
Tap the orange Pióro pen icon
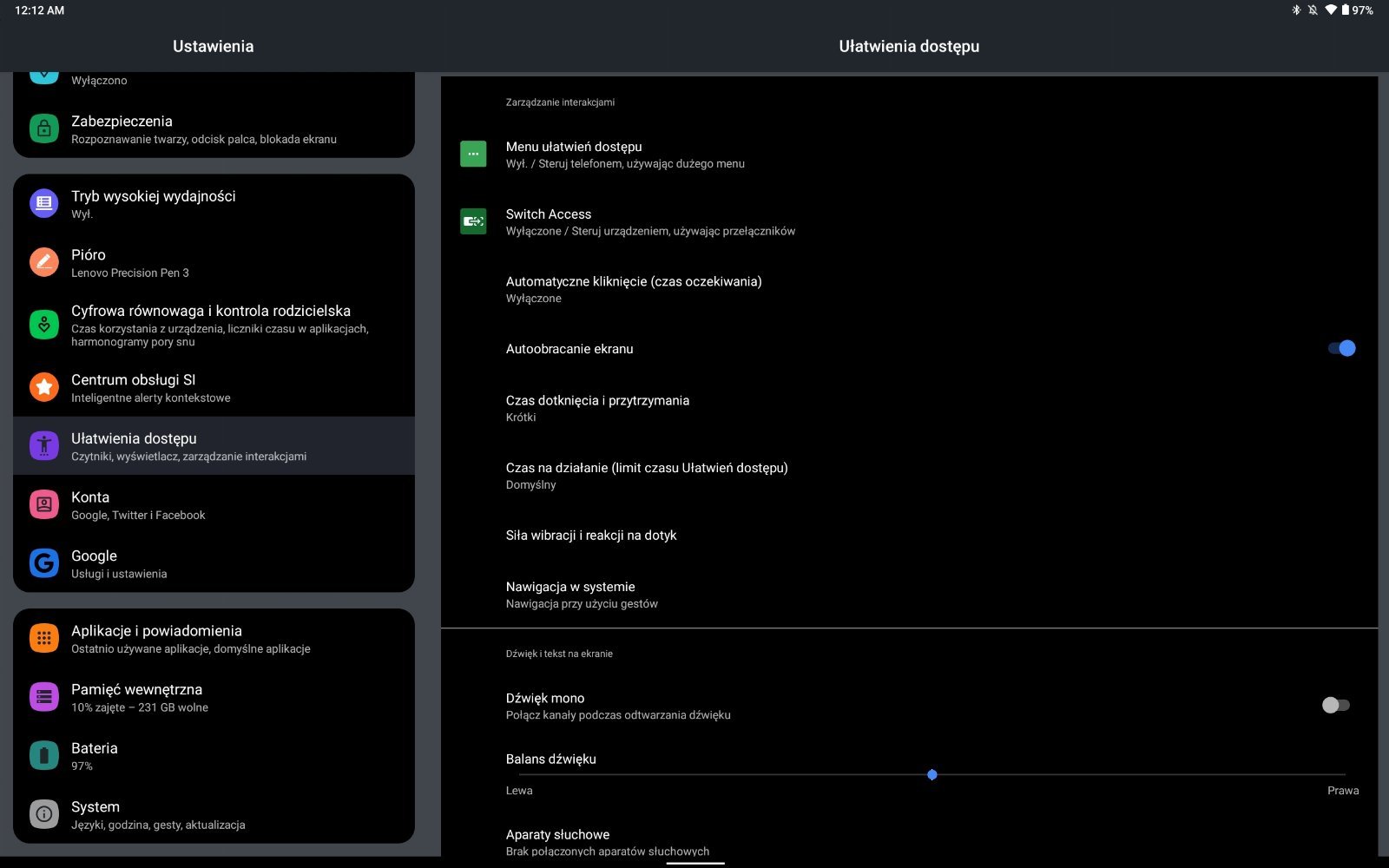43,262
